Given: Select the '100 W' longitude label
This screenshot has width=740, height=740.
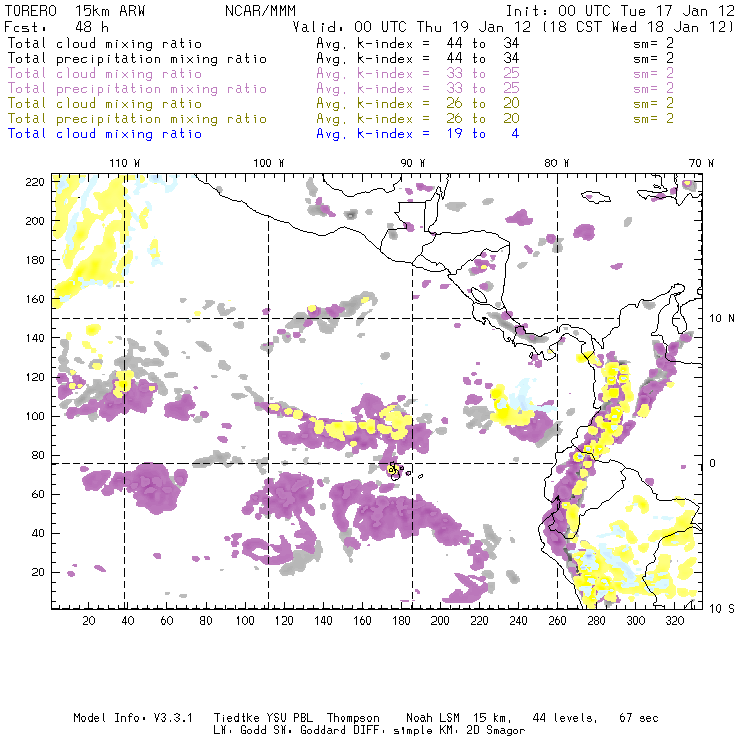Looking at the screenshot, I should pyautogui.click(x=269, y=163).
